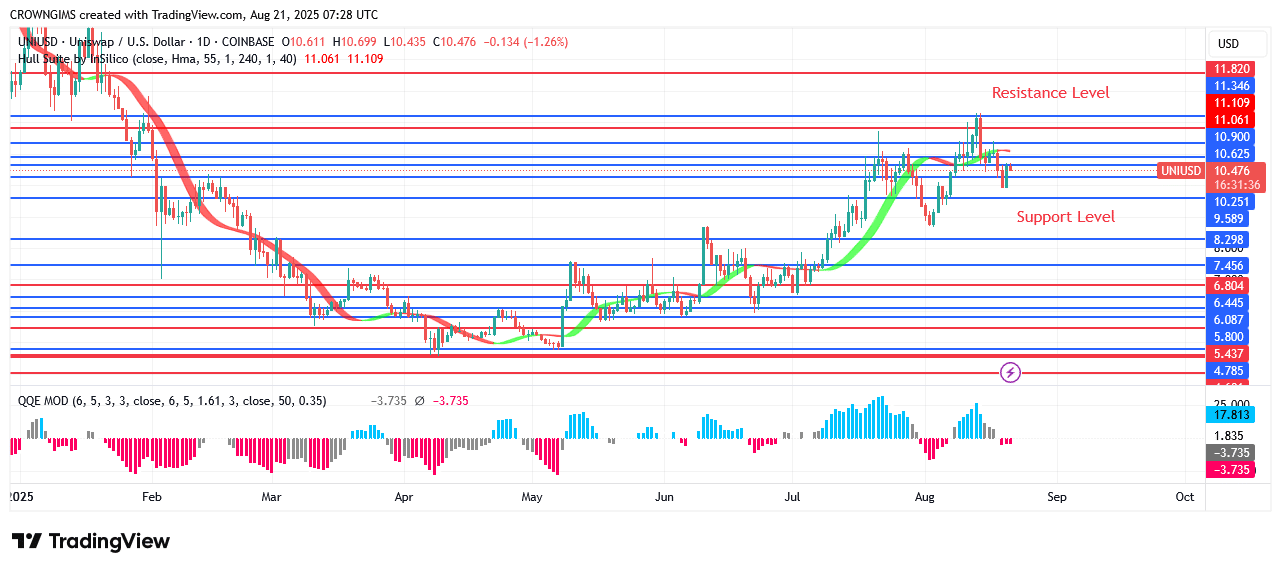Viewport: 1281px width, 571px height.
Task: Click the May label on time axis
Action: pyautogui.click(x=532, y=497)
